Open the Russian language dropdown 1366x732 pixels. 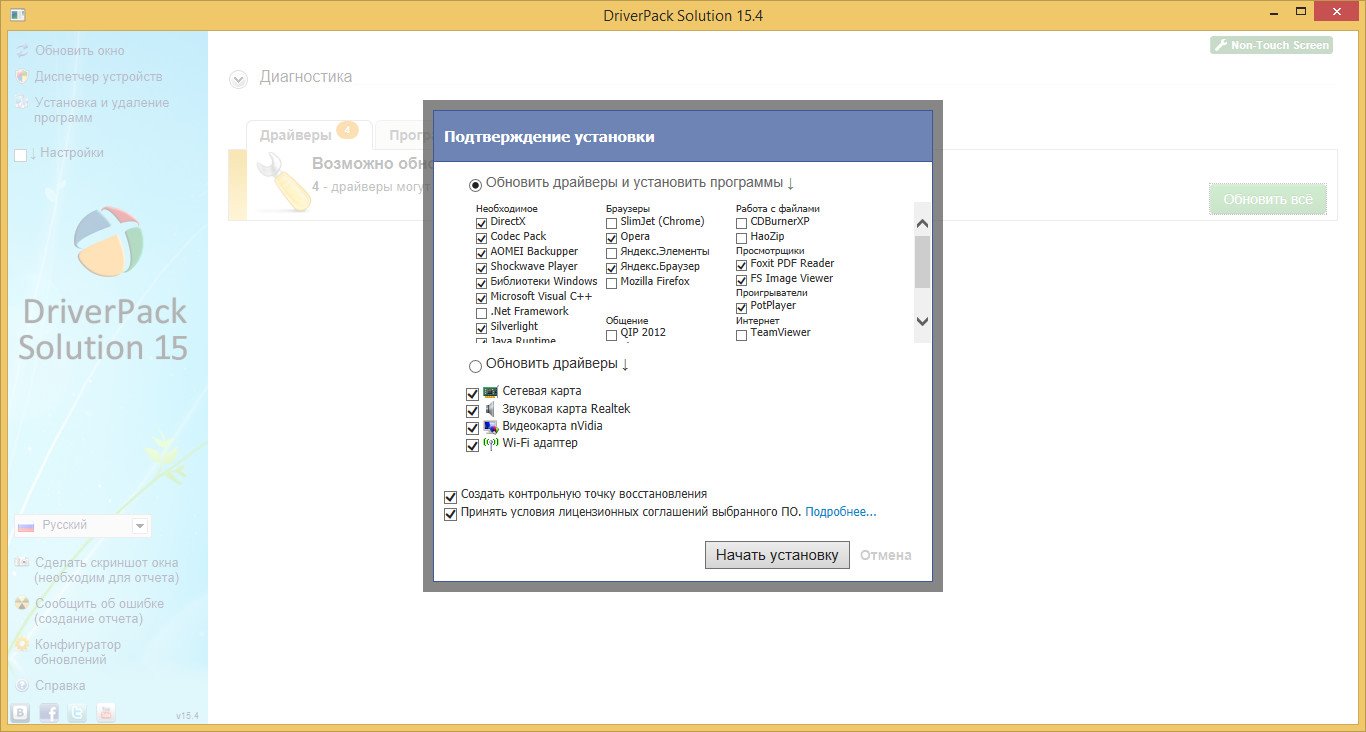click(x=82, y=526)
